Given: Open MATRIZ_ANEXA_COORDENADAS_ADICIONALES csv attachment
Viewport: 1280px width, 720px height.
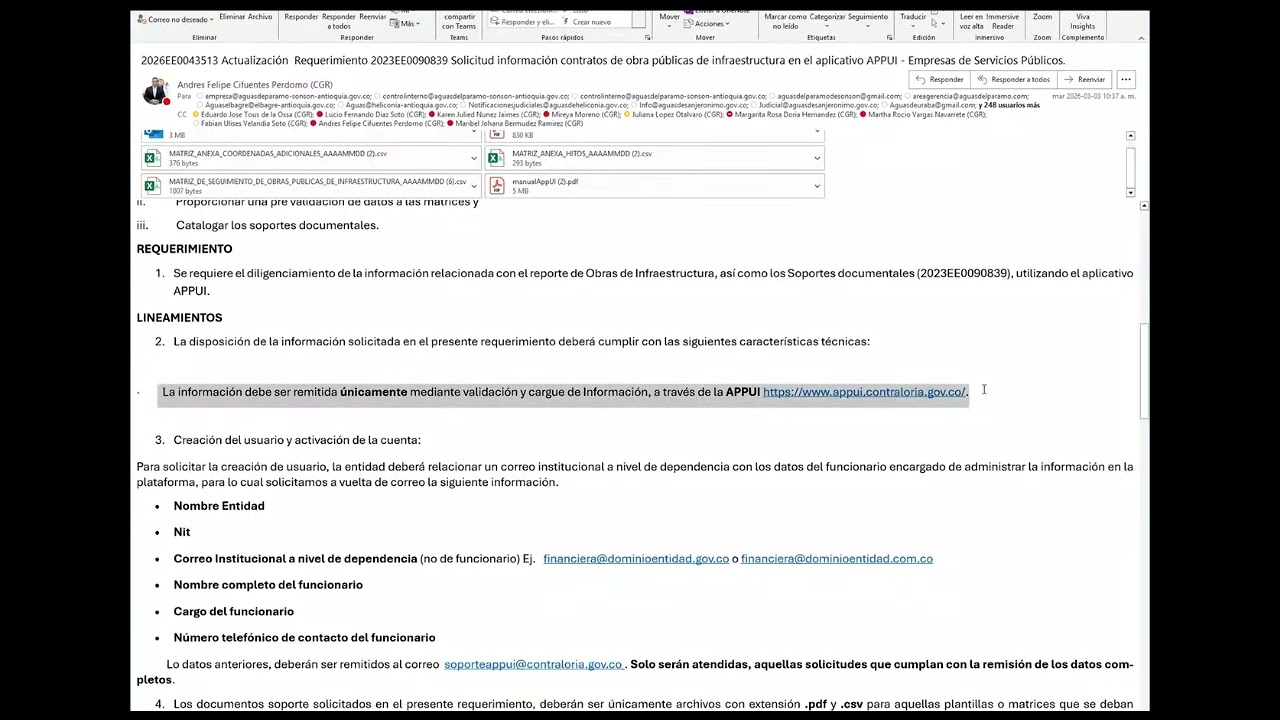Looking at the screenshot, I should point(302,158).
